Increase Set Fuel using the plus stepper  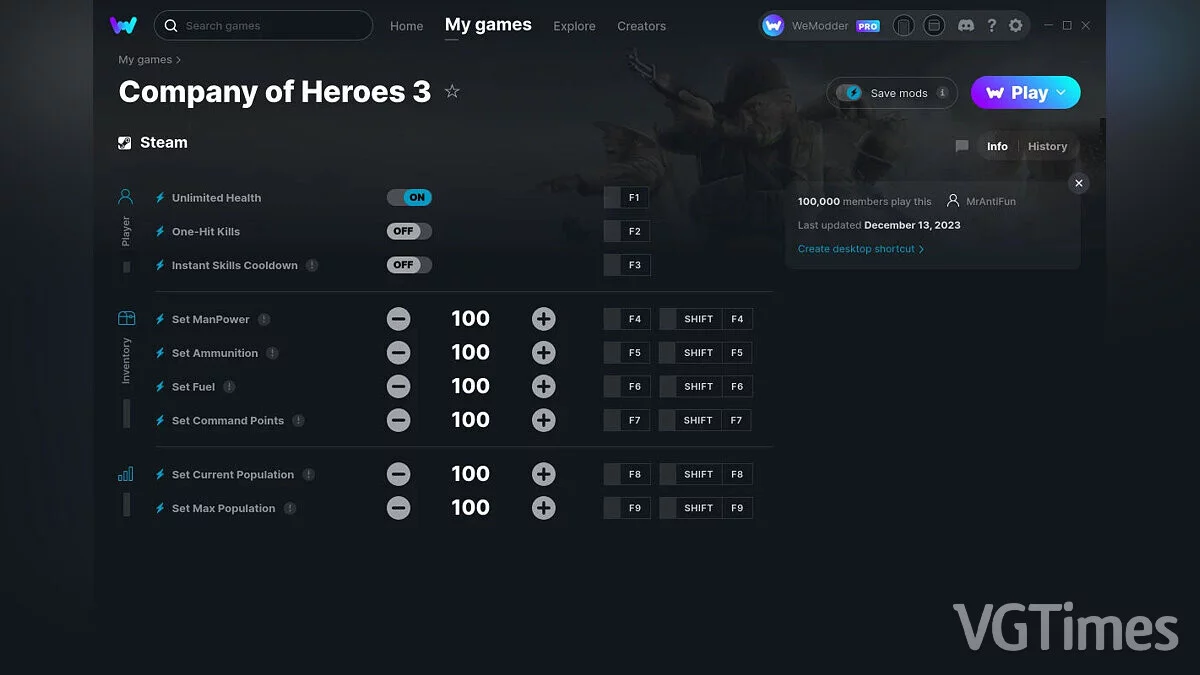pos(543,386)
